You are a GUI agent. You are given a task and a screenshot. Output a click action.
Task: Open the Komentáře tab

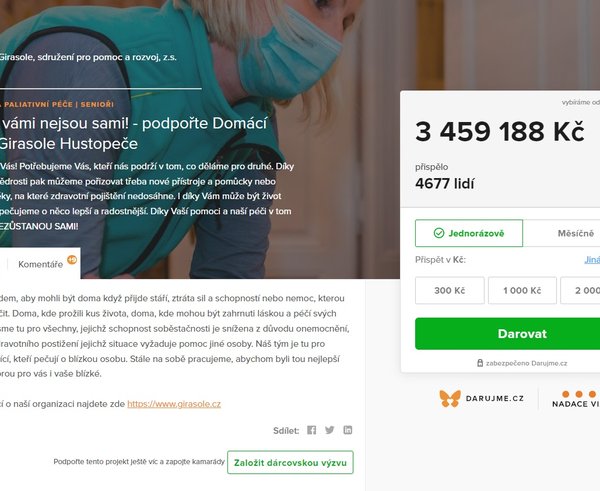pos(43,264)
